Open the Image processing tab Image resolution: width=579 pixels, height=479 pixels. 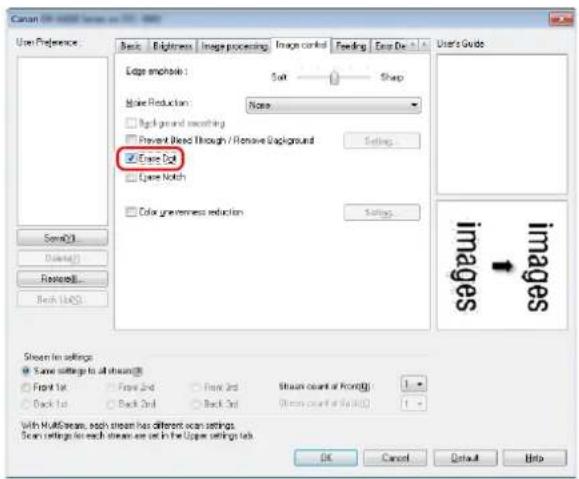(234, 46)
